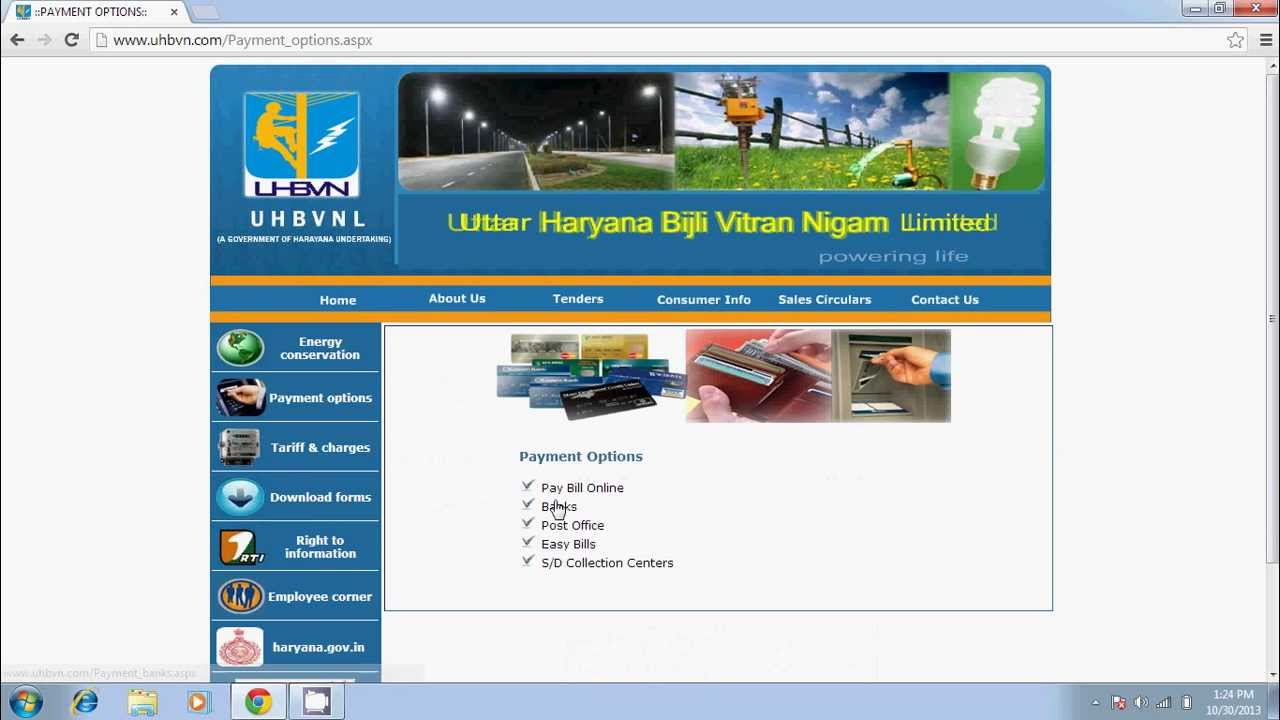1280x720 pixels.
Task: Go back using the browser back arrow
Action: tap(17, 40)
